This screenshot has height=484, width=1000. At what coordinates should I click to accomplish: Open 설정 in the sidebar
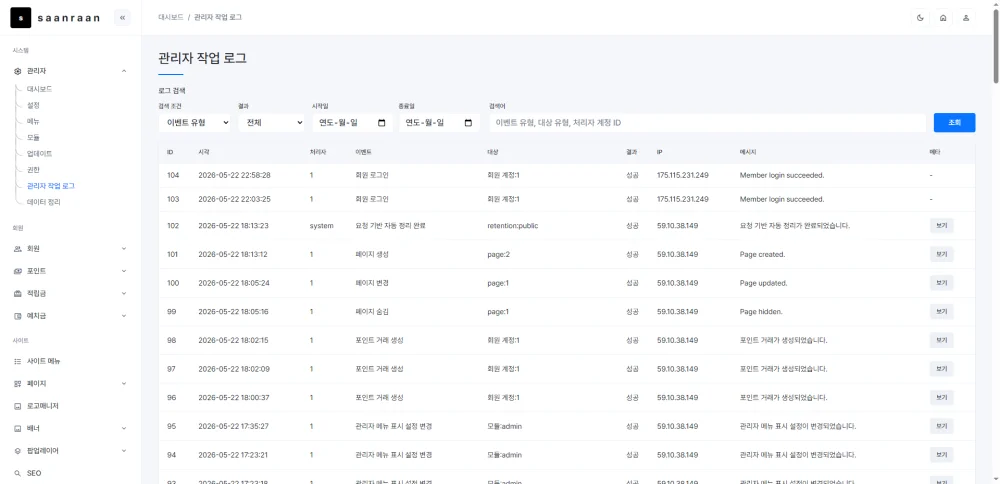[33, 105]
